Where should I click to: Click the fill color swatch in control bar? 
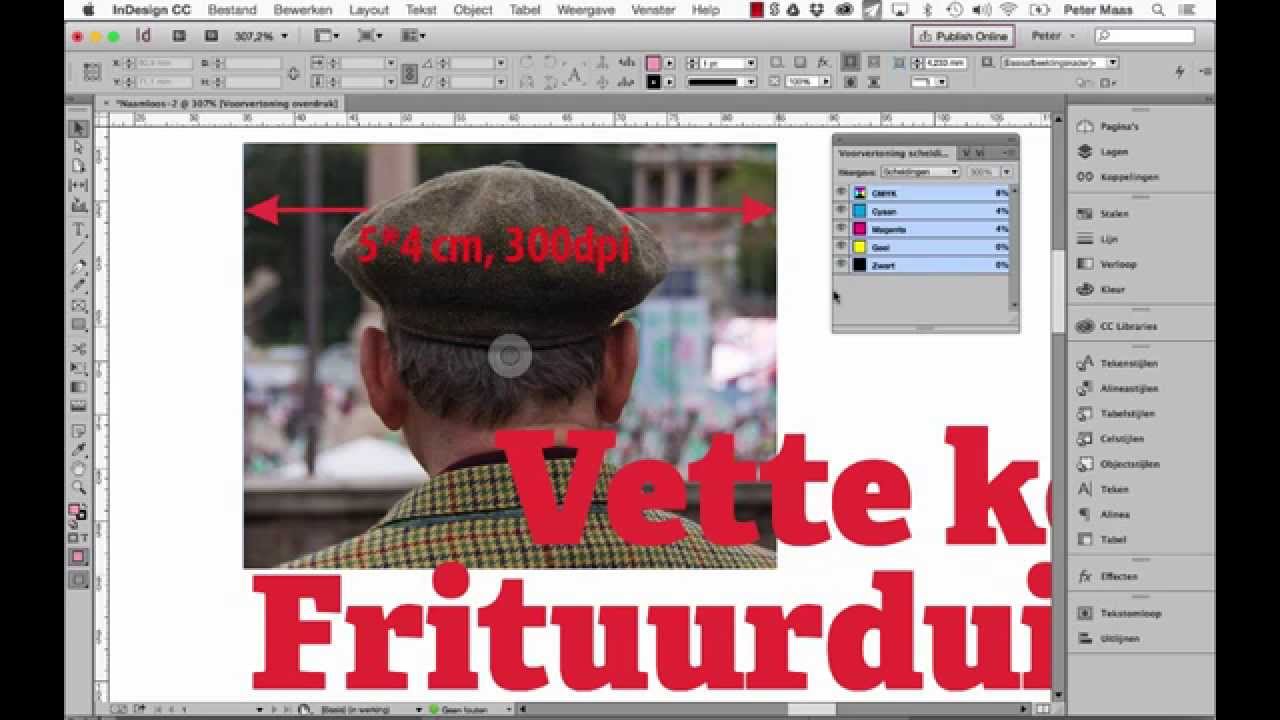point(653,63)
